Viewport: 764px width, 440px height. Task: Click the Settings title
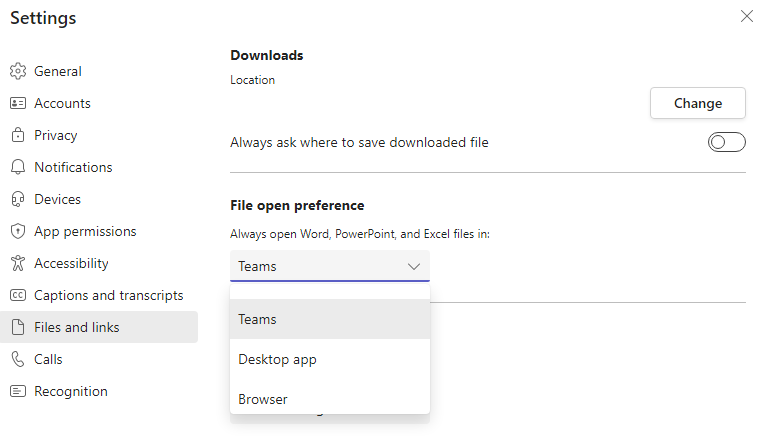pos(43,19)
